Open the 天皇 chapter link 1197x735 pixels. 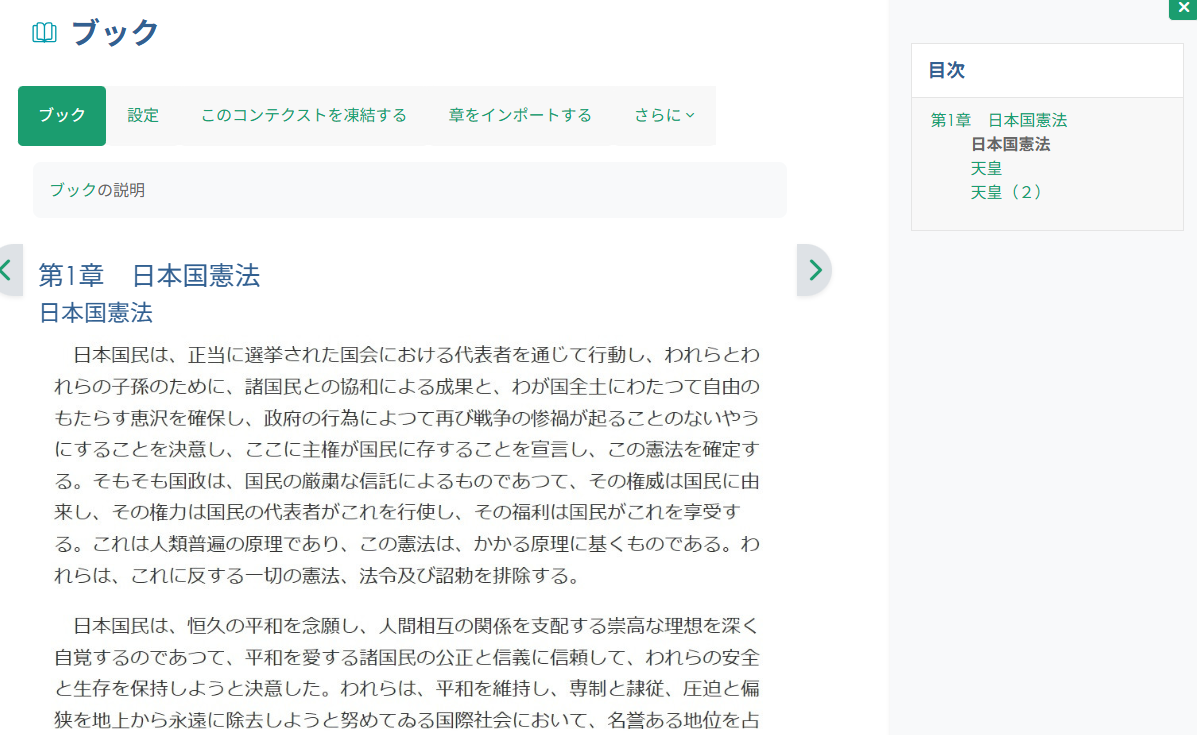tap(987, 168)
